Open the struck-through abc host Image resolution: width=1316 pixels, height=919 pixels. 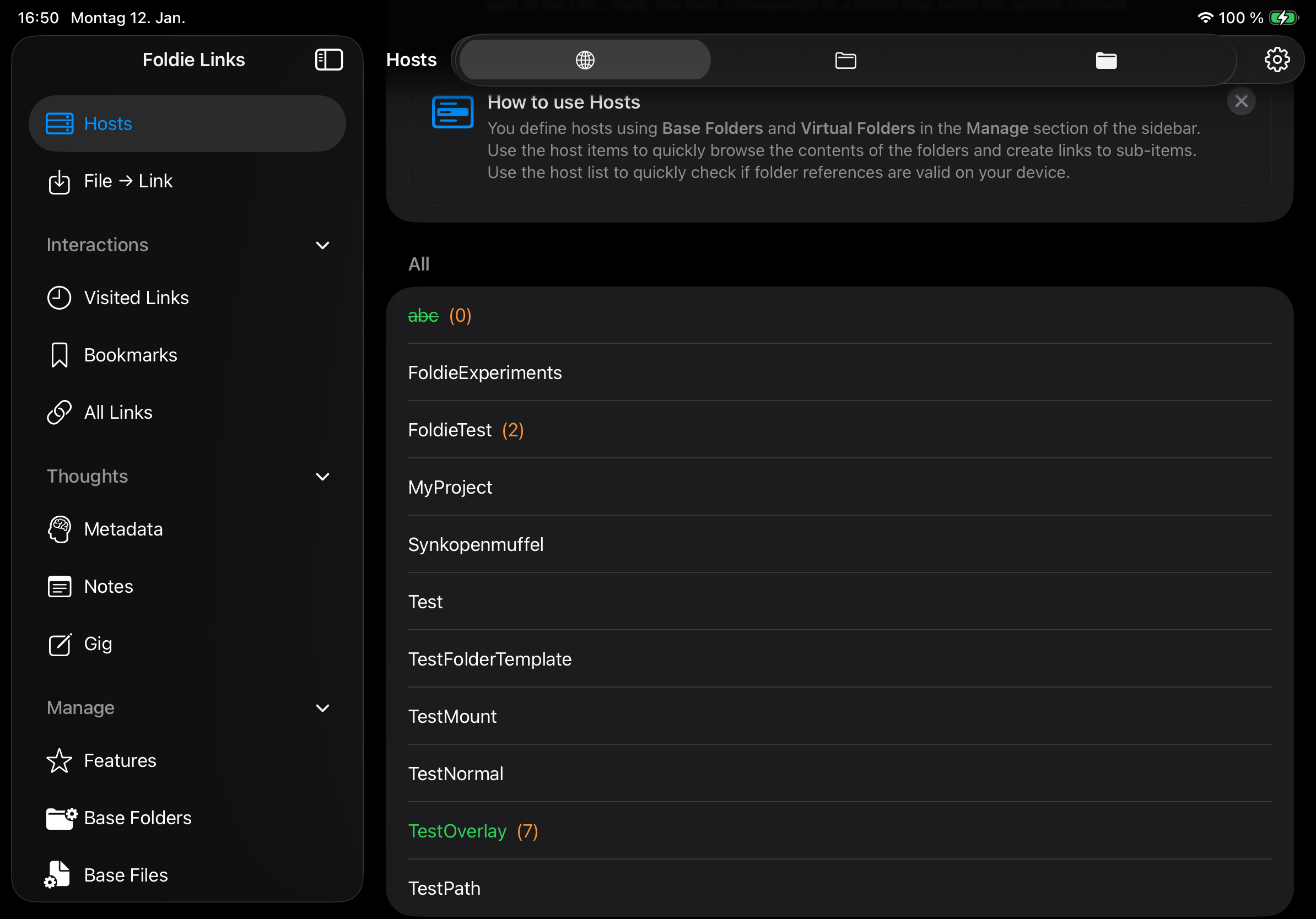[424, 315]
